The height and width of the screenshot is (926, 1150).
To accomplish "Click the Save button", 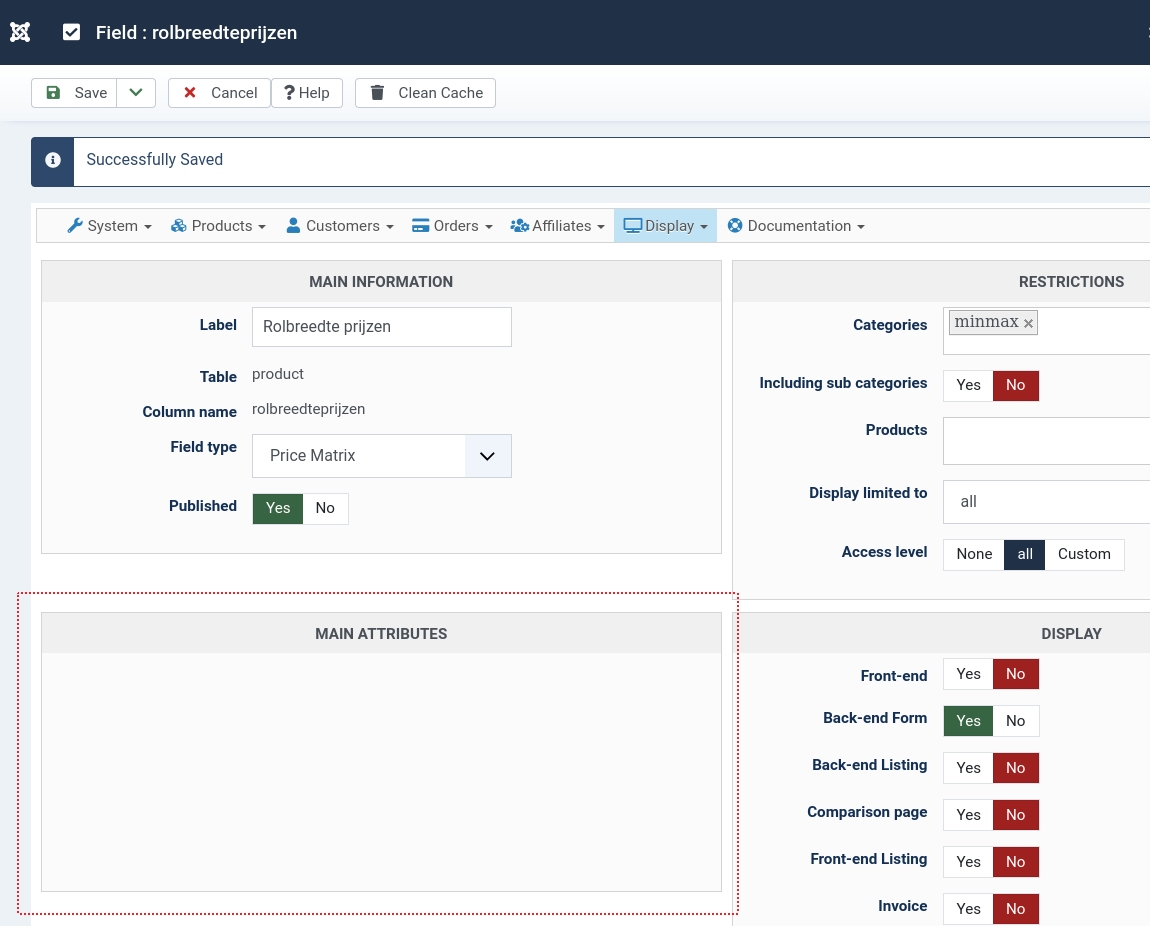I will (x=75, y=93).
